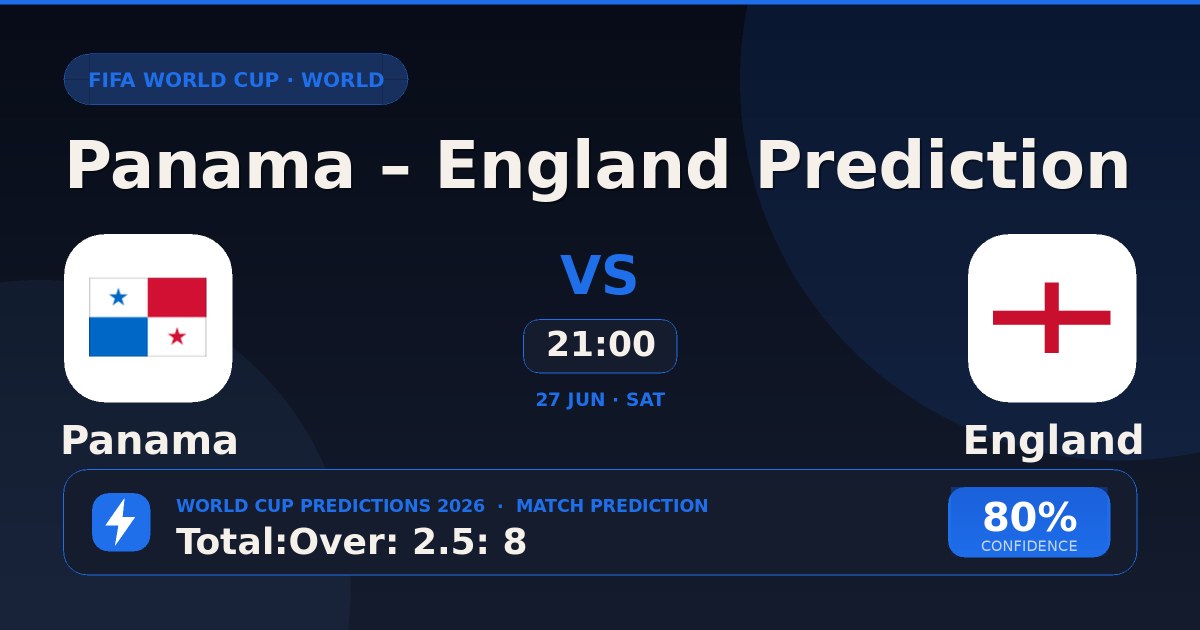Screen dimensions: 1200x630
Task: Select the FIFA World Cup · World badge
Action: [236, 80]
